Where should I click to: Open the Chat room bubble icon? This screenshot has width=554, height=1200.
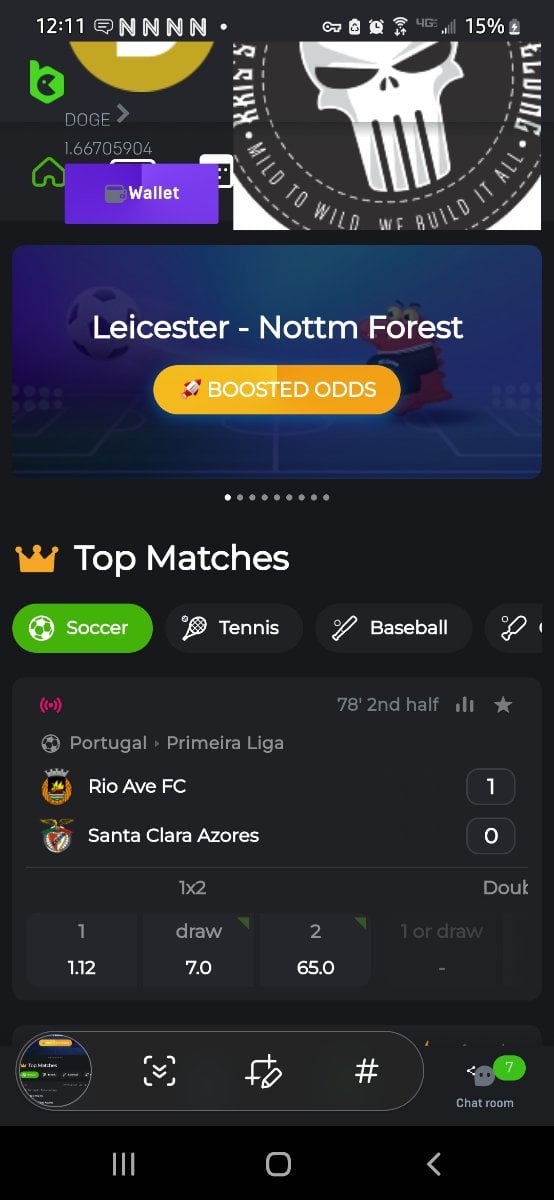[485, 1075]
